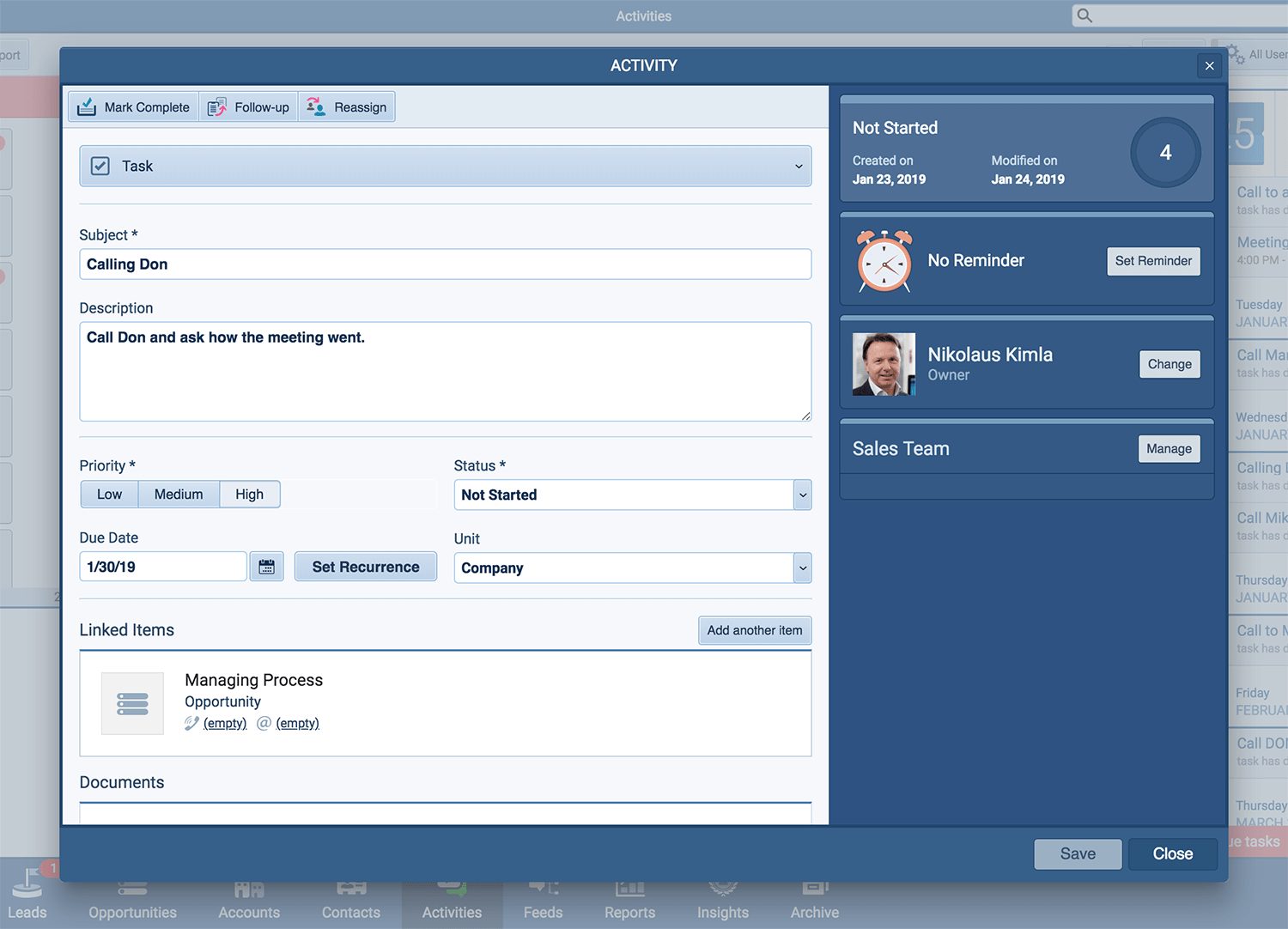
Task: Open the due date calendar picker icon
Action: (266, 566)
